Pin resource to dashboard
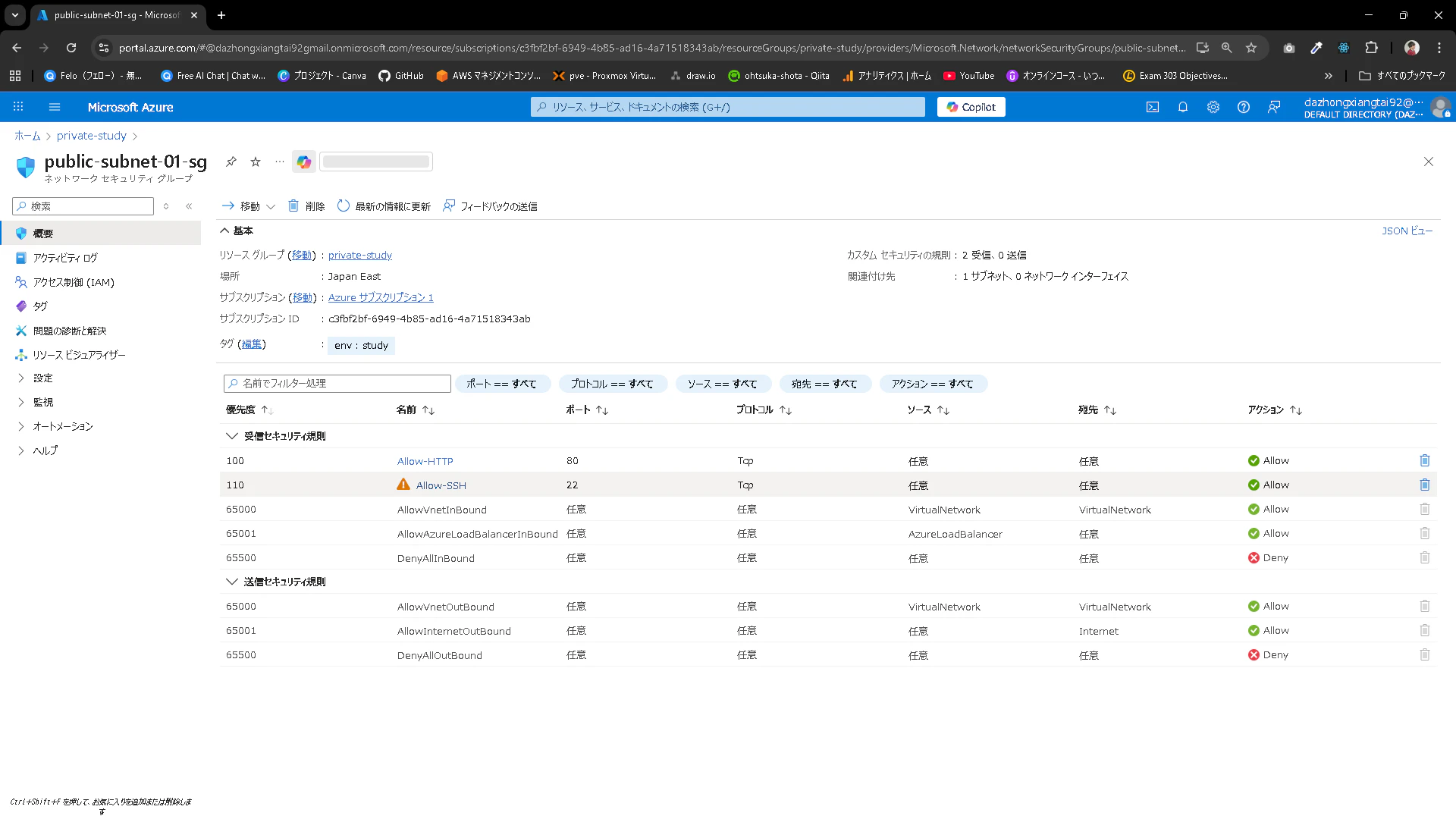 tap(231, 162)
